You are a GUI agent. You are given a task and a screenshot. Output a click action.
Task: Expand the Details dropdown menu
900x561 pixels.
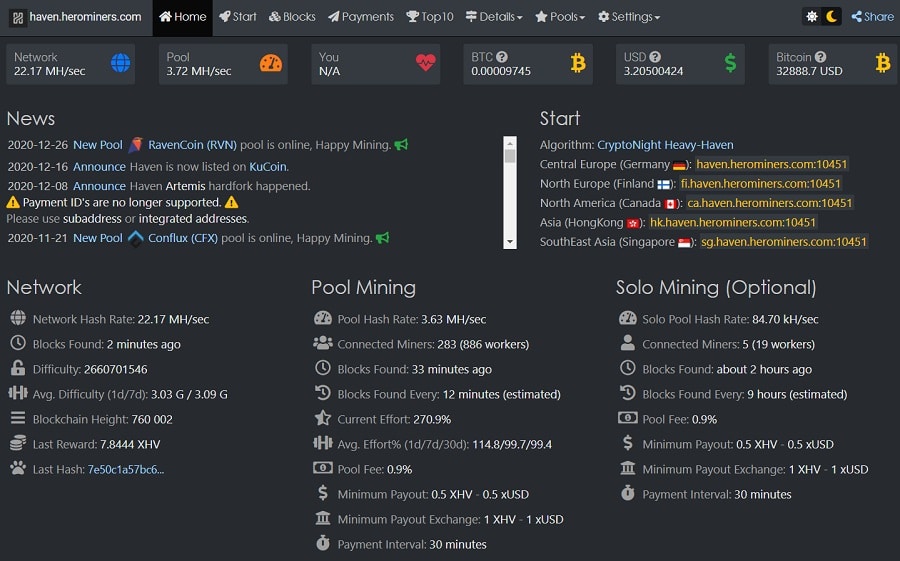click(494, 17)
